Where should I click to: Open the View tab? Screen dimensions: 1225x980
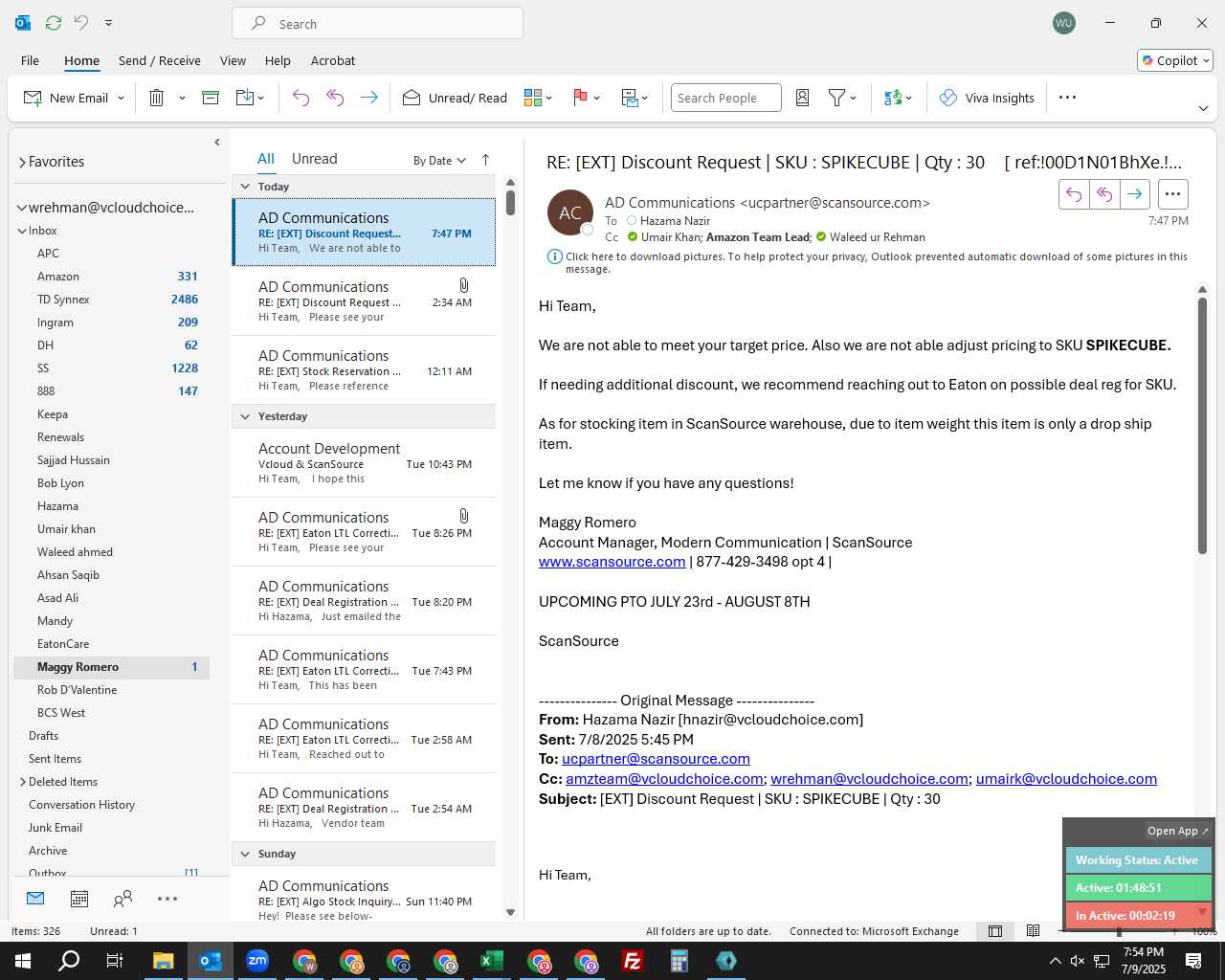tap(233, 60)
